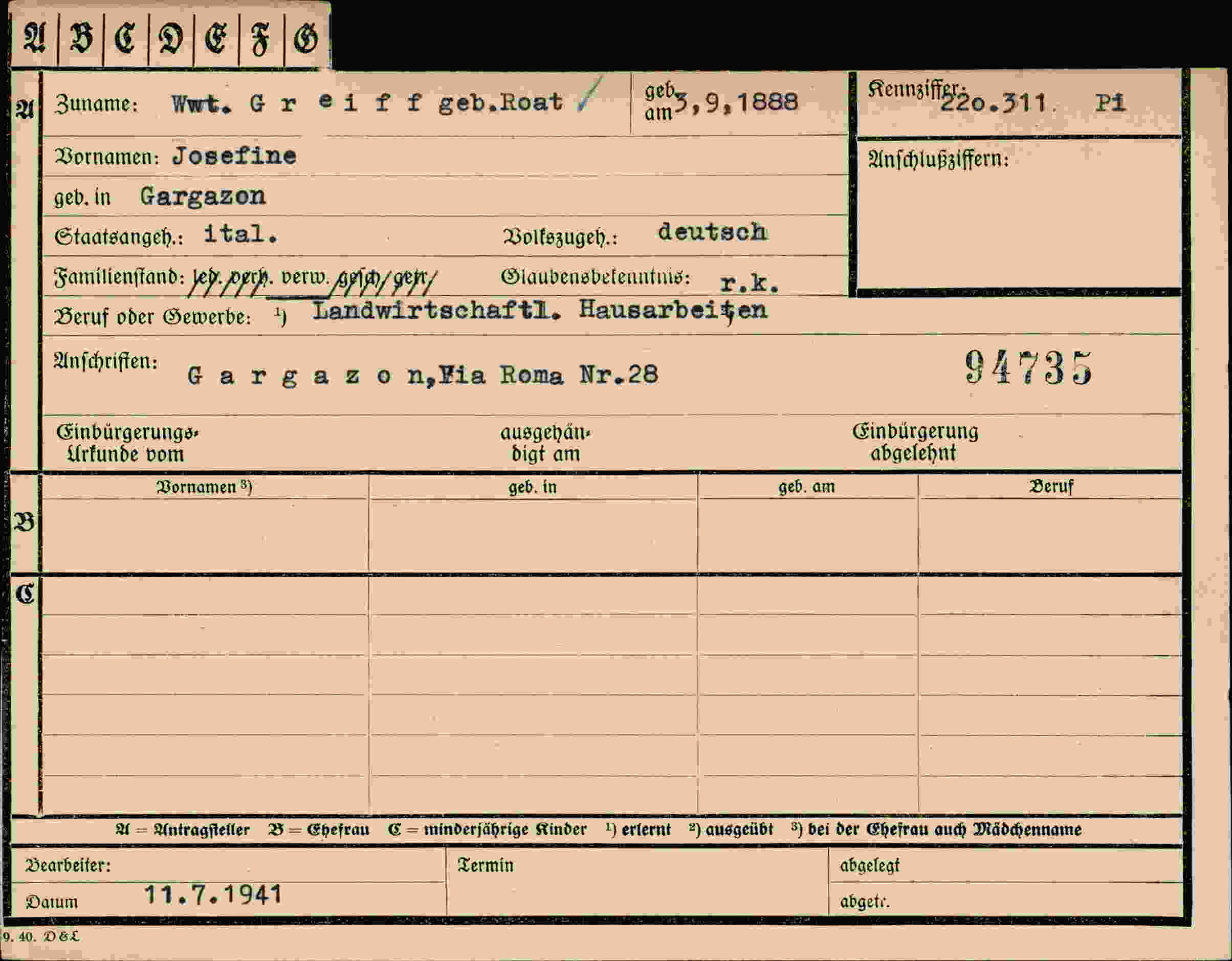
Task: Click the section letter A in the left margin
Action: [26, 108]
